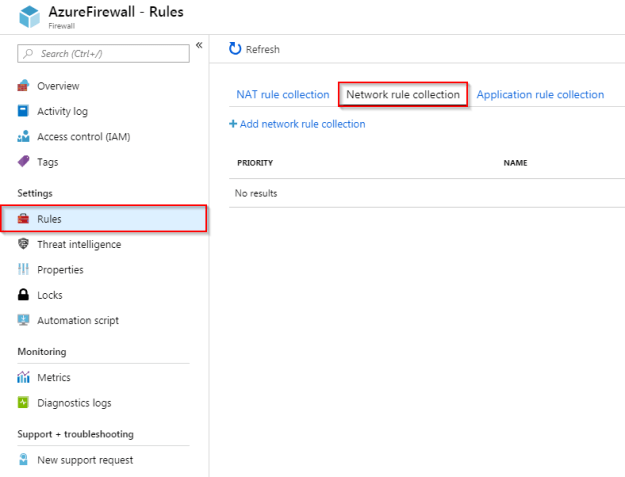The height and width of the screenshot is (477, 625).
Task: Select Rules under Settings
Action: [x=104, y=218]
